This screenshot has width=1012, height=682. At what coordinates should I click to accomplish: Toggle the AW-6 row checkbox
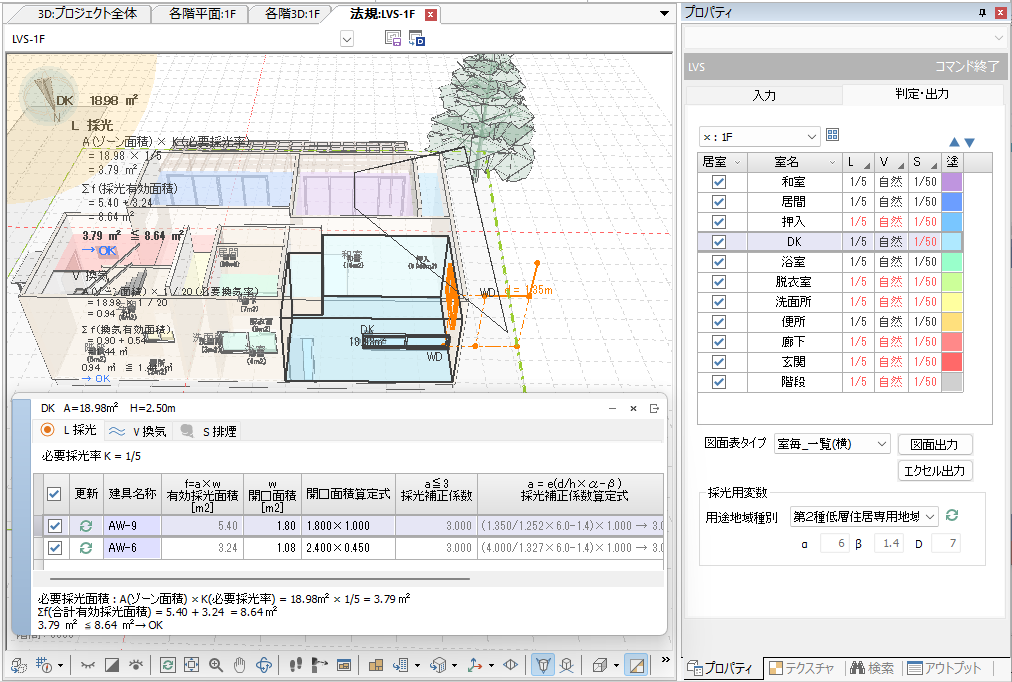55,548
